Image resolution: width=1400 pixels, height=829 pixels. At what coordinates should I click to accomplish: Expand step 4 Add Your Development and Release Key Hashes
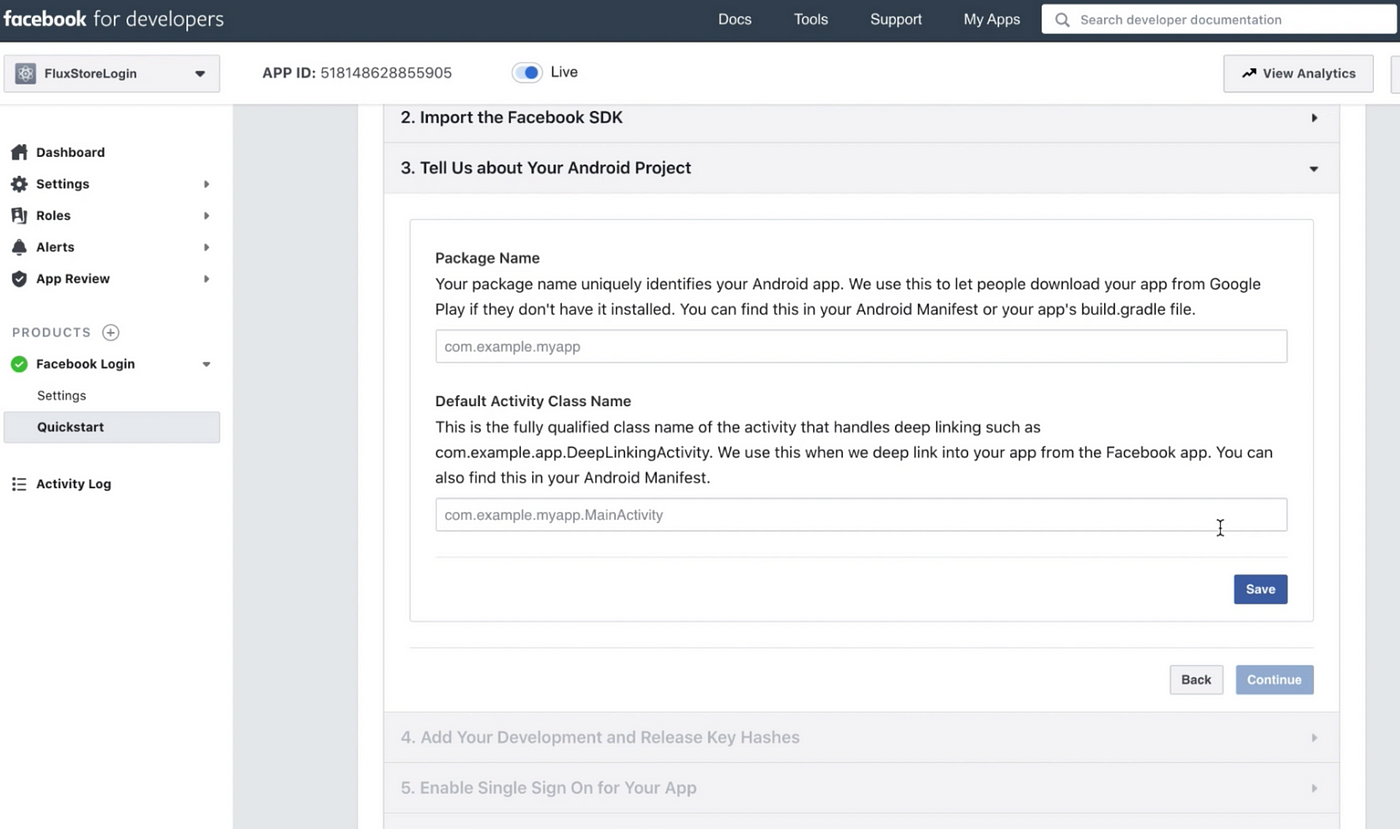(861, 738)
